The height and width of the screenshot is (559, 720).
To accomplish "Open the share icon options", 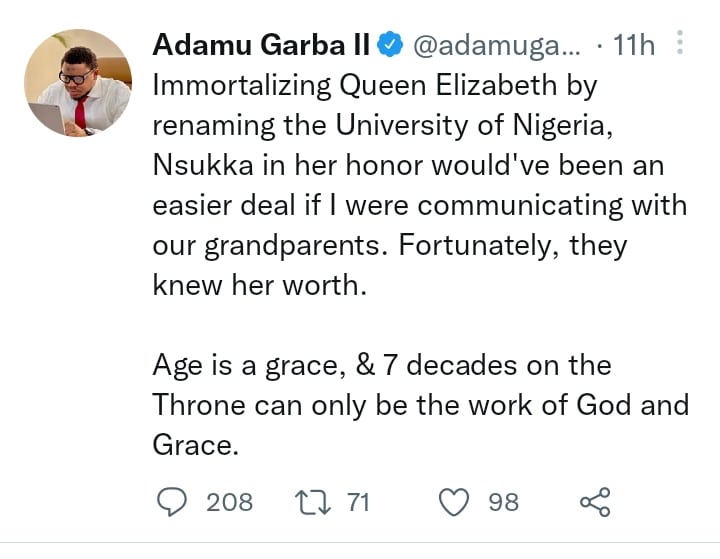I will click(x=595, y=501).
